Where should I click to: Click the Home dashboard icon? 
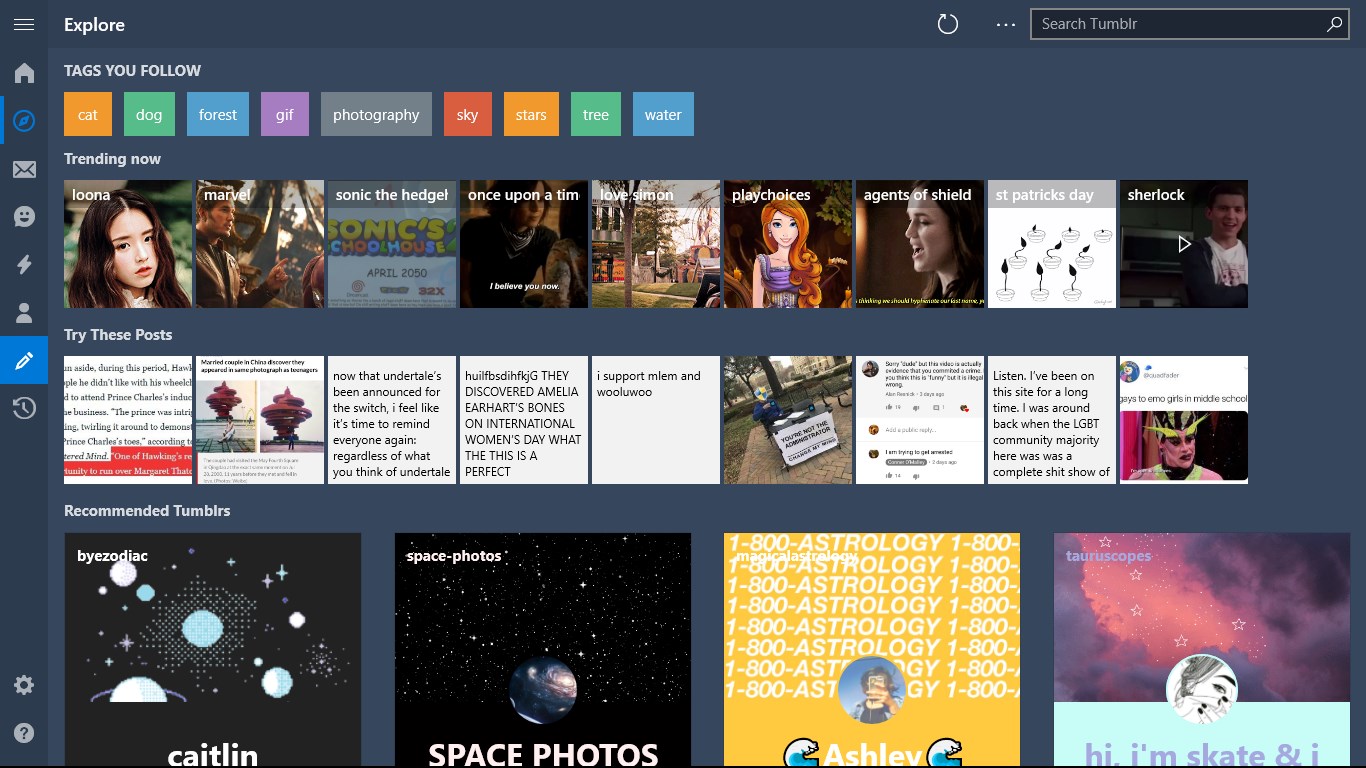coord(24,72)
